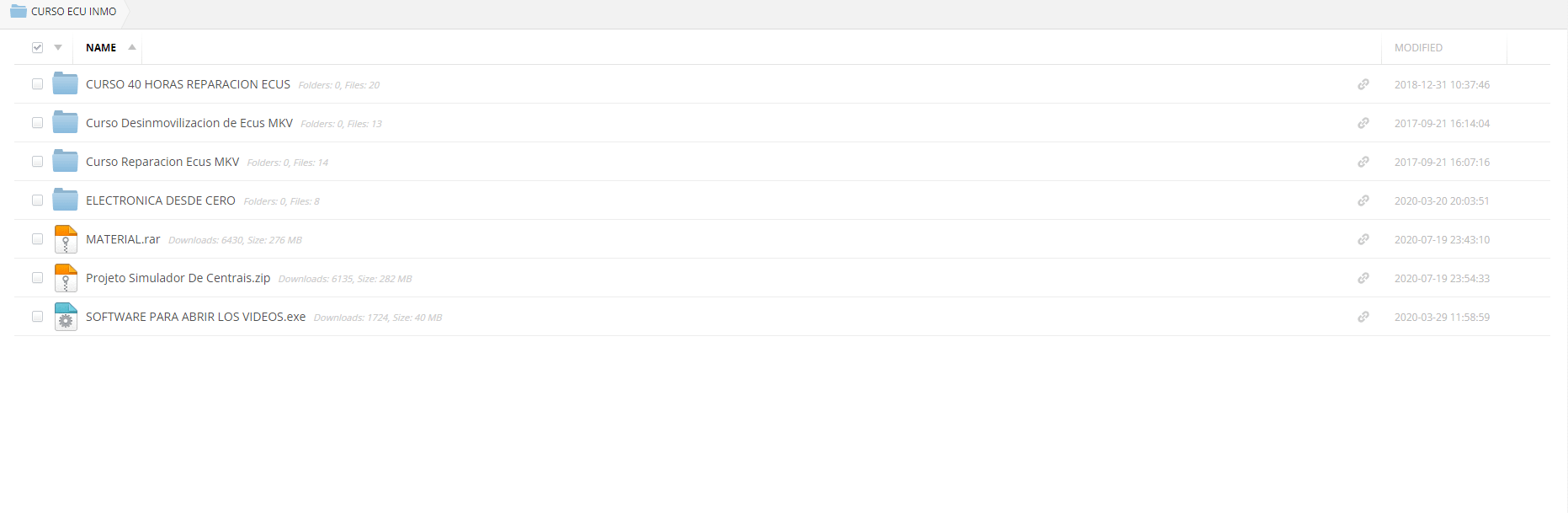Sort by the NAME column header
The width and height of the screenshot is (1568, 513).
101,48
